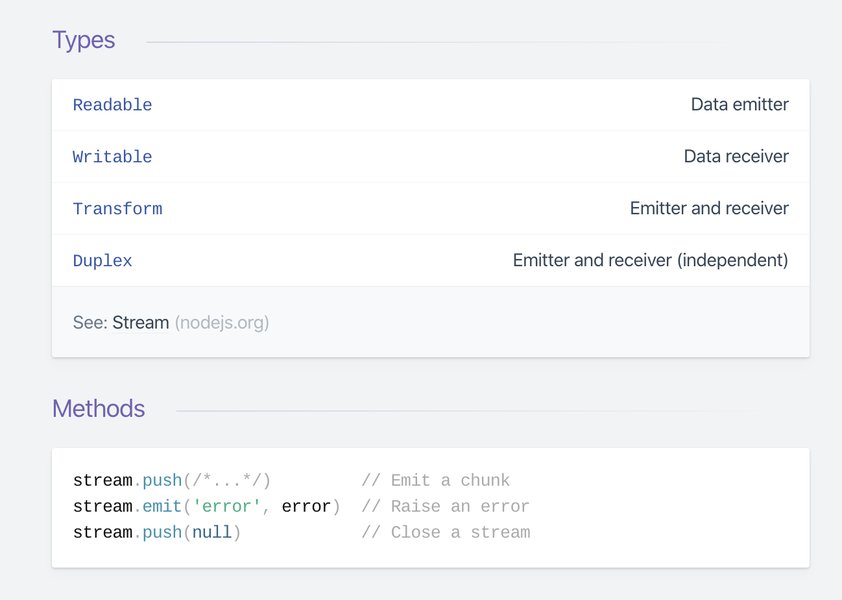
Task: Select the Duplex type name
Action: click(x=103, y=261)
